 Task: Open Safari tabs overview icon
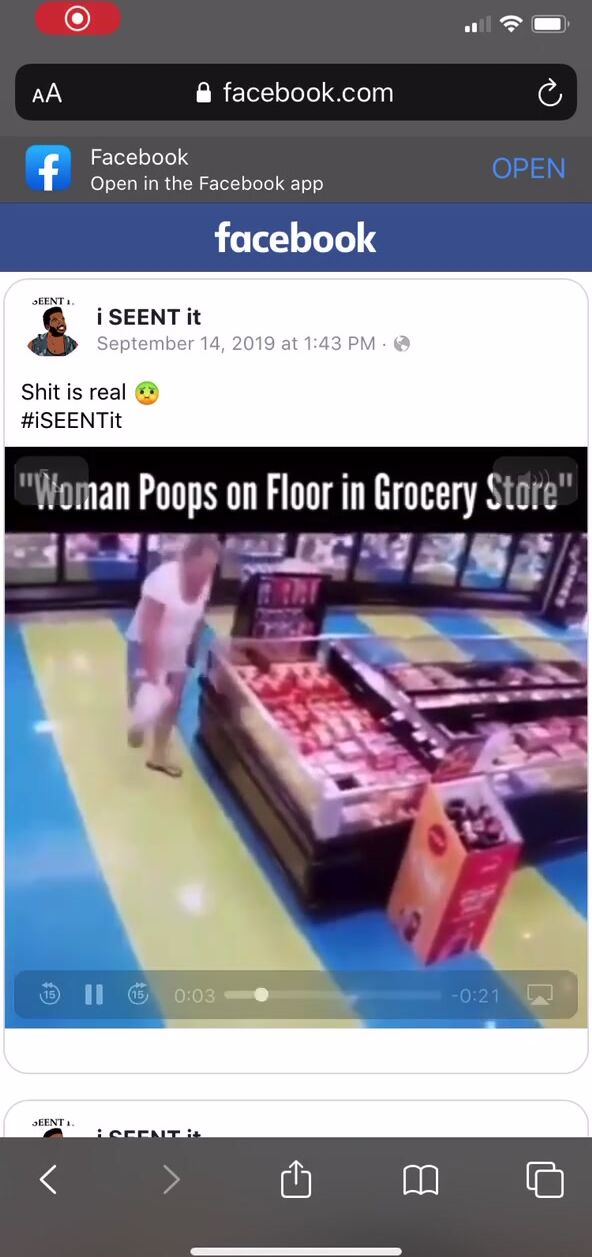545,1180
